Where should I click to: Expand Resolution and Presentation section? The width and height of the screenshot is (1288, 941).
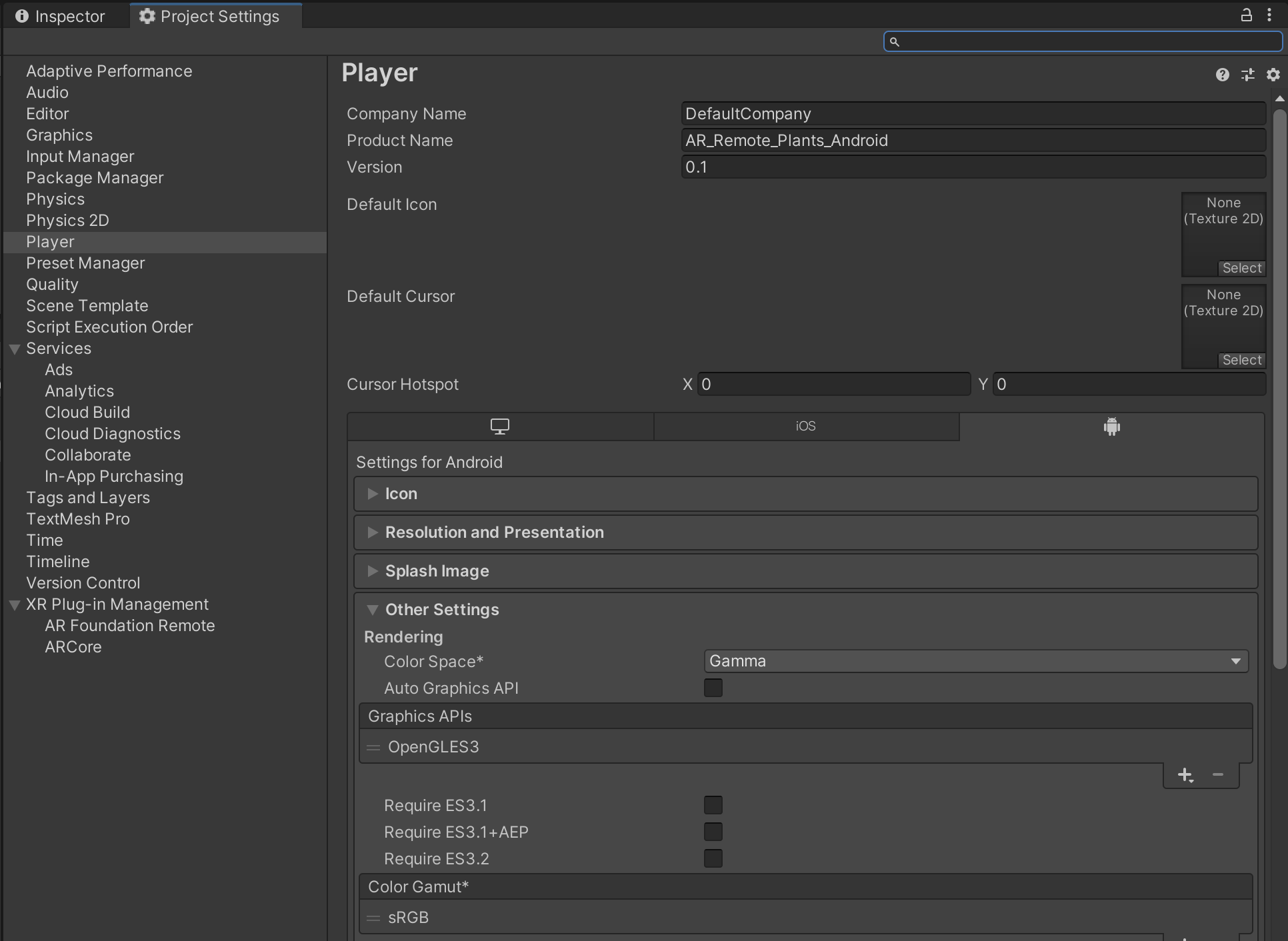805,532
